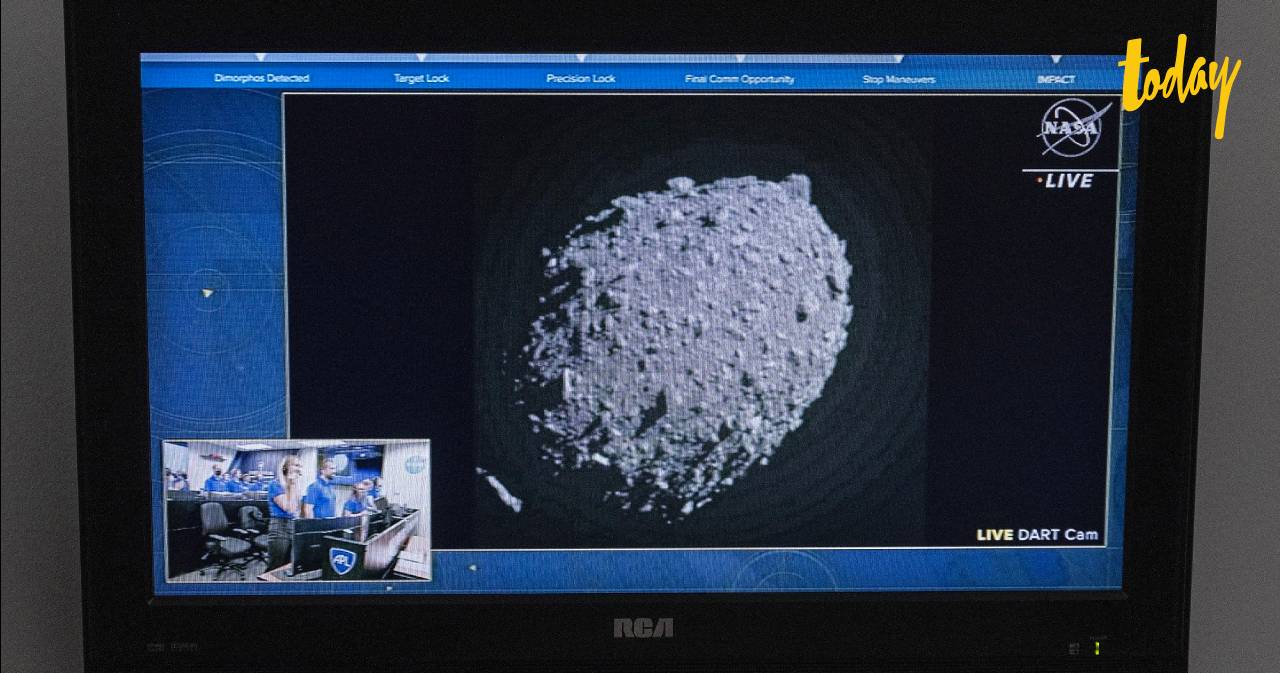Toggle the Stop Maneuvers stage indicator

pyautogui.click(x=897, y=79)
